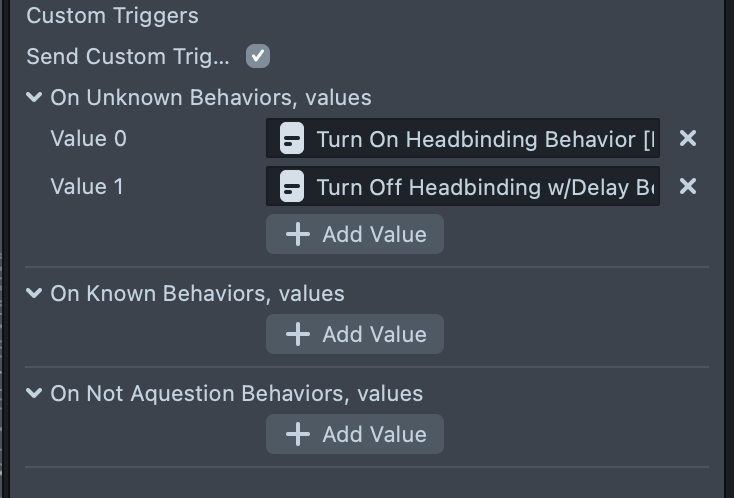Remove Value 0 with its X icon

pyautogui.click(x=688, y=138)
